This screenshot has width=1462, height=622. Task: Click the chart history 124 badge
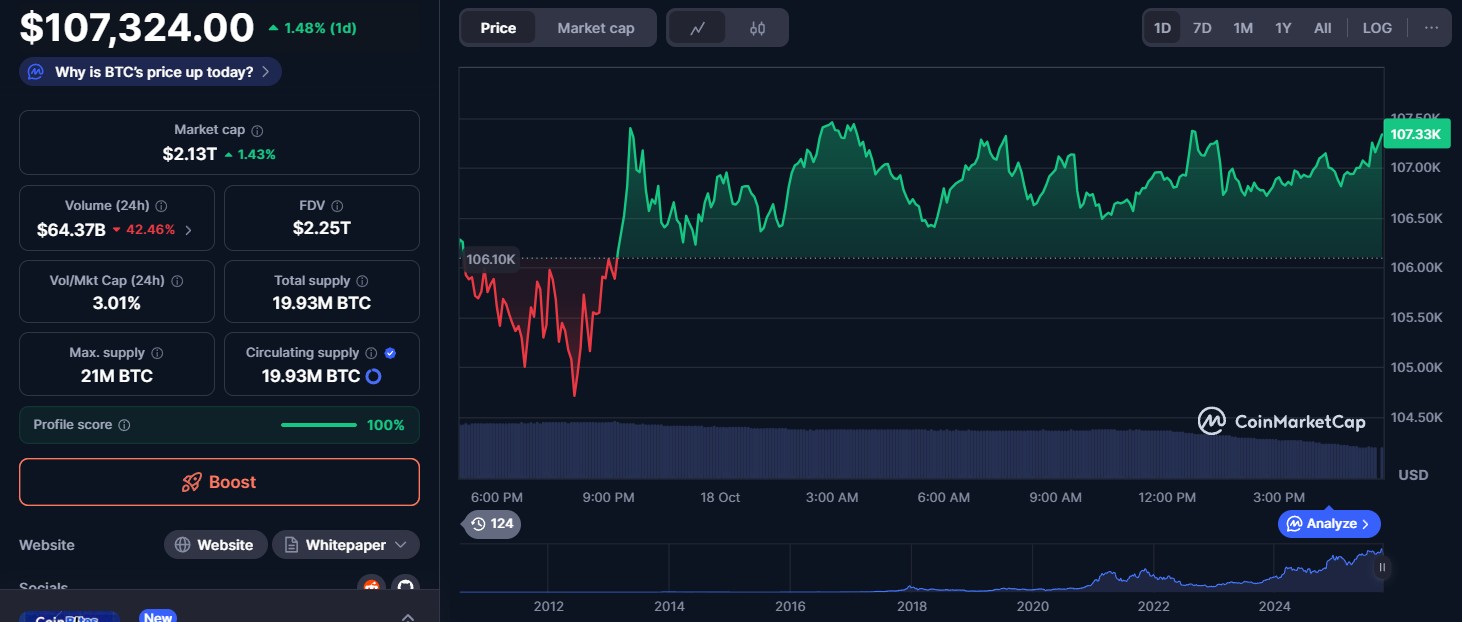pos(490,524)
